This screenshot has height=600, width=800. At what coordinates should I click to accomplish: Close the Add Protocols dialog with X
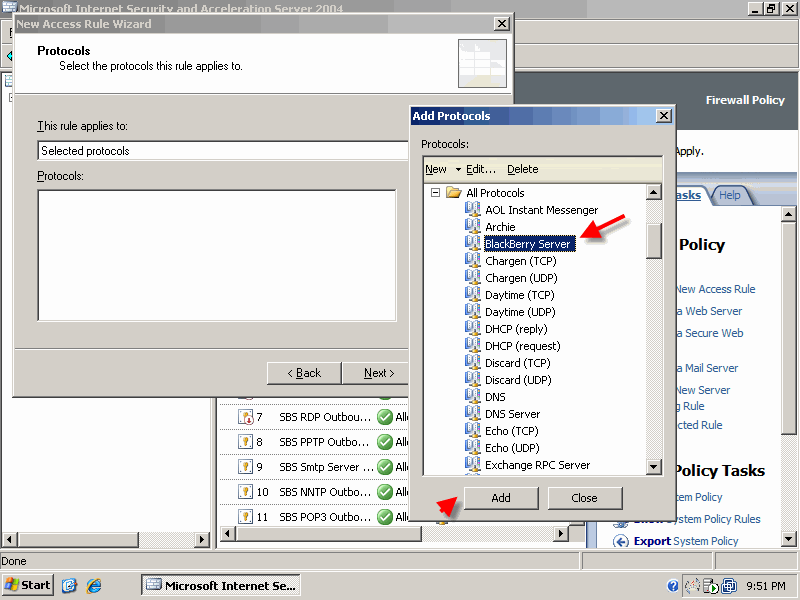point(663,116)
